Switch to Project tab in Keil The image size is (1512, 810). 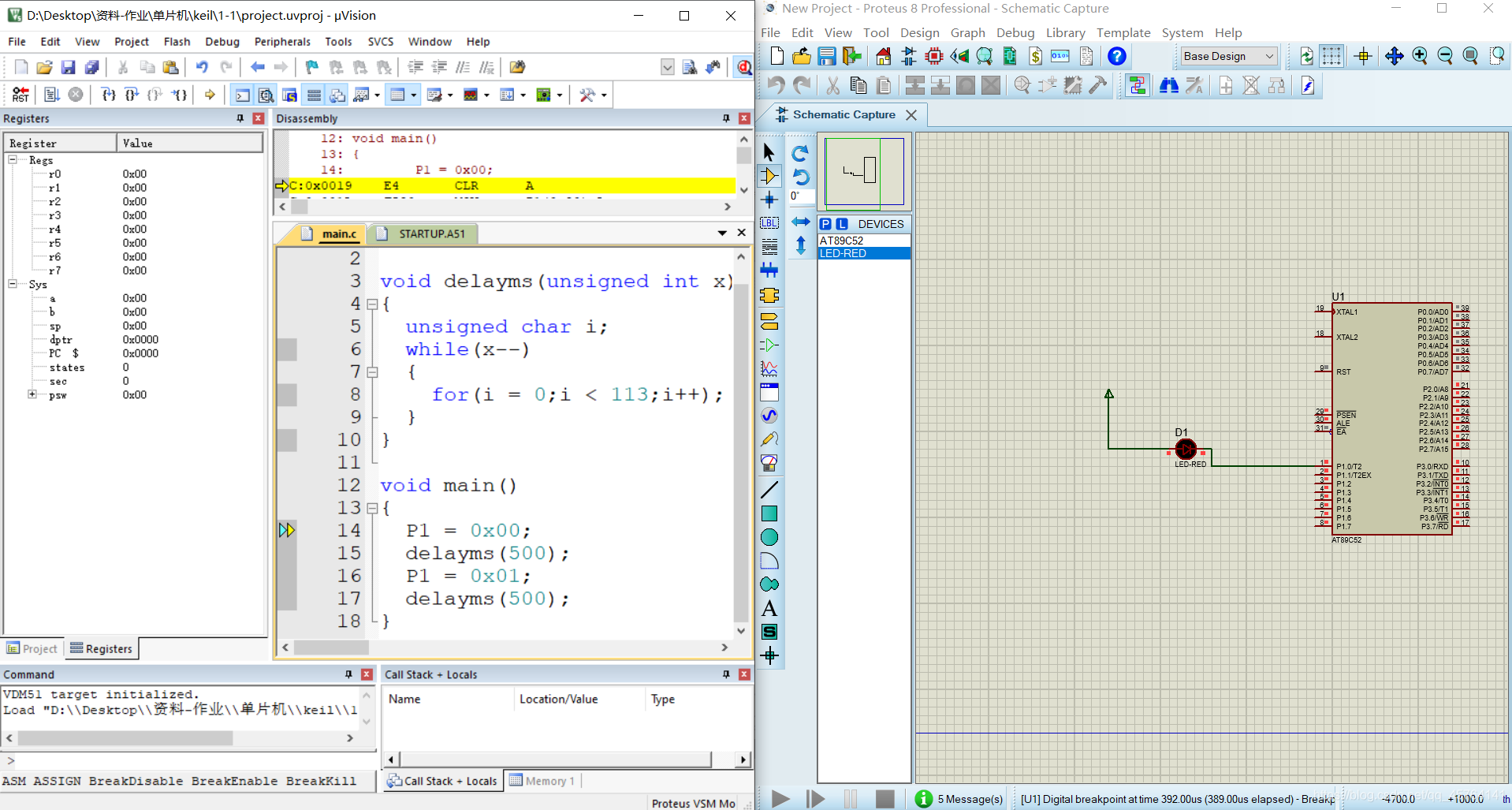[32, 648]
